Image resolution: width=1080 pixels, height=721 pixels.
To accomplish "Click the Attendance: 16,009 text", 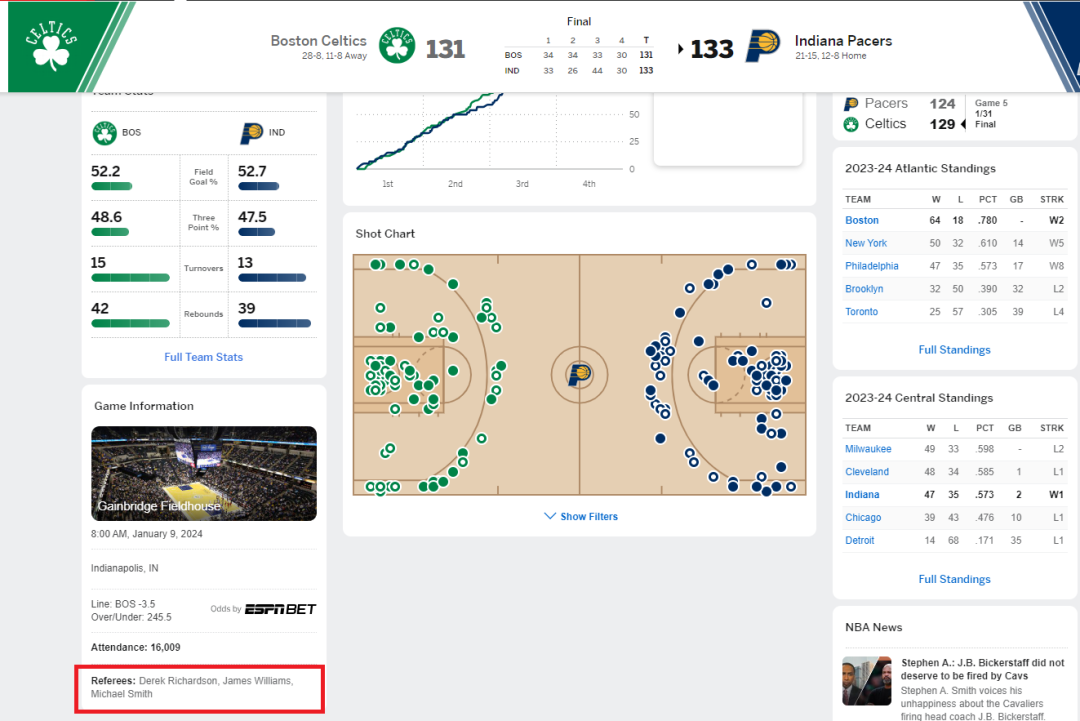I will [136, 647].
